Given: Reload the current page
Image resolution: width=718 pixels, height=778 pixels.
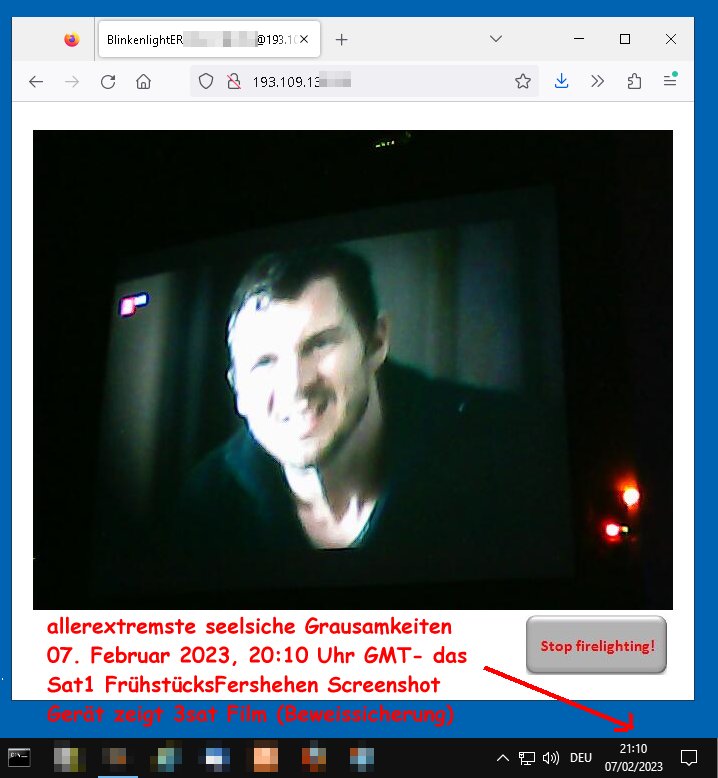Looking at the screenshot, I should tap(108, 81).
